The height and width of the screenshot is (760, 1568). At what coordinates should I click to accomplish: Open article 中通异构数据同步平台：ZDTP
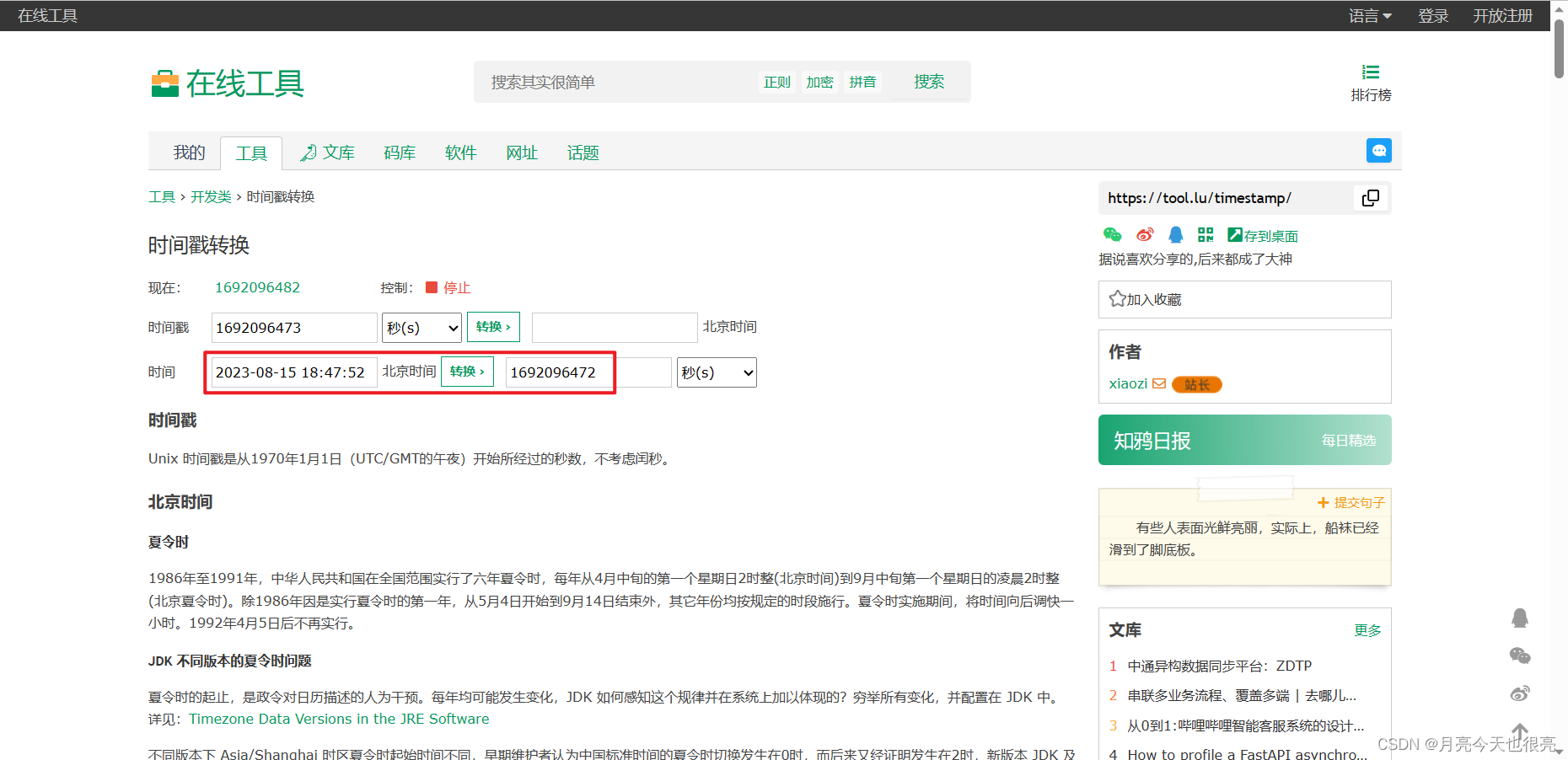tap(1219, 666)
